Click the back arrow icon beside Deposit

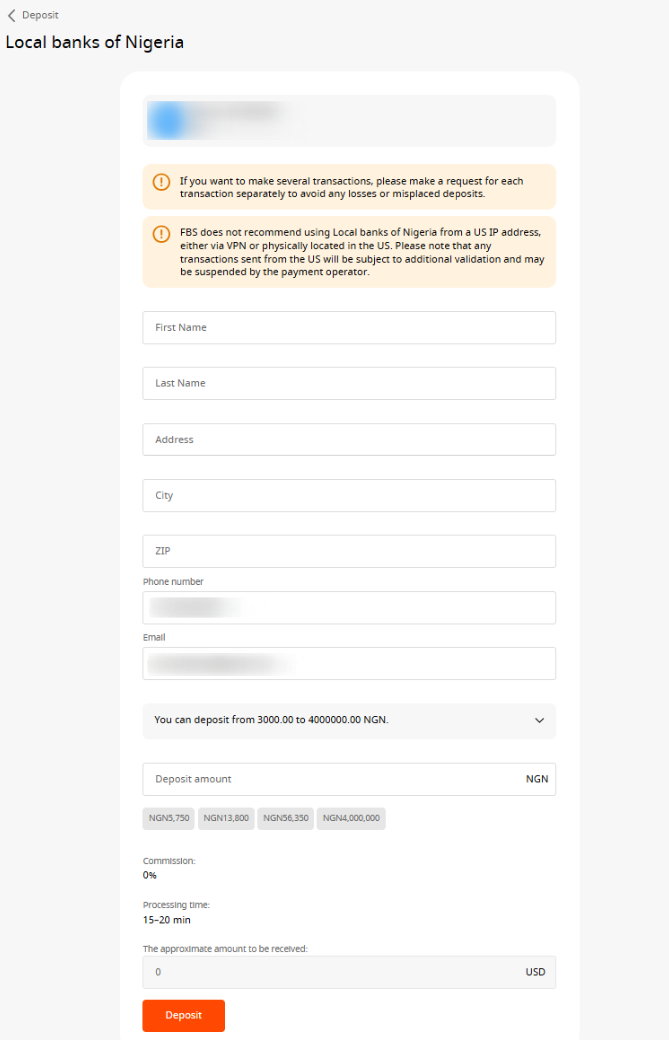11,15
